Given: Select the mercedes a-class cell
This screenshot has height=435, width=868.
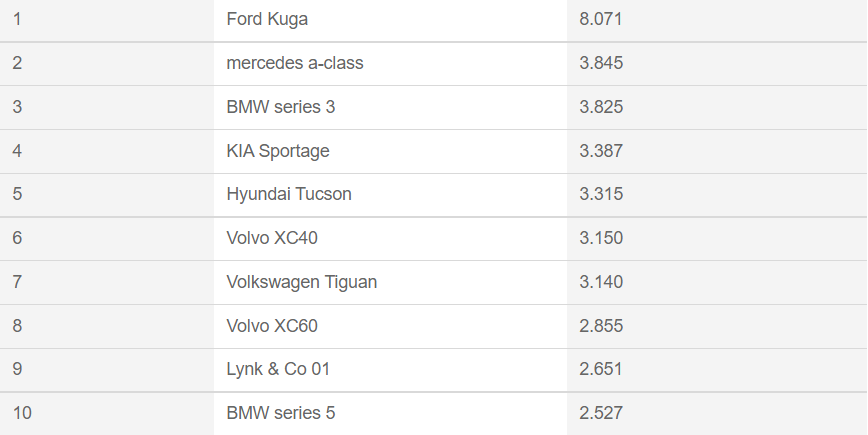Looking at the screenshot, I should coord(295,63).
